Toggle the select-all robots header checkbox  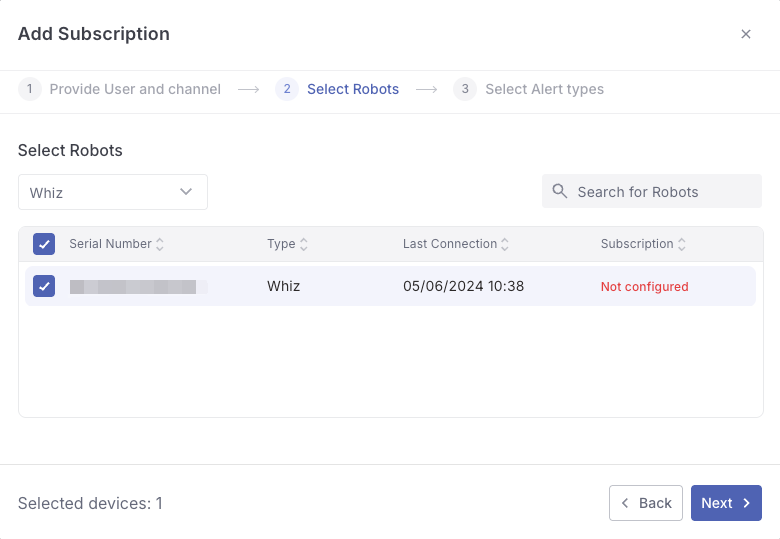tap(44, 244)
